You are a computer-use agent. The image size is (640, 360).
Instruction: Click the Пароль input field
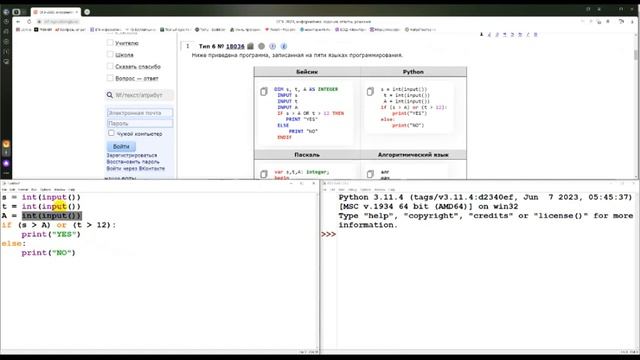point(140,123)
